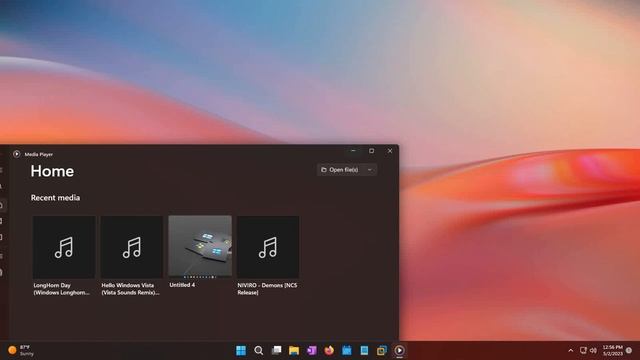Open the NIVIRO - Demons music thumbnail
This screenshot has height=360, width=640.
(x=268, y=247)
